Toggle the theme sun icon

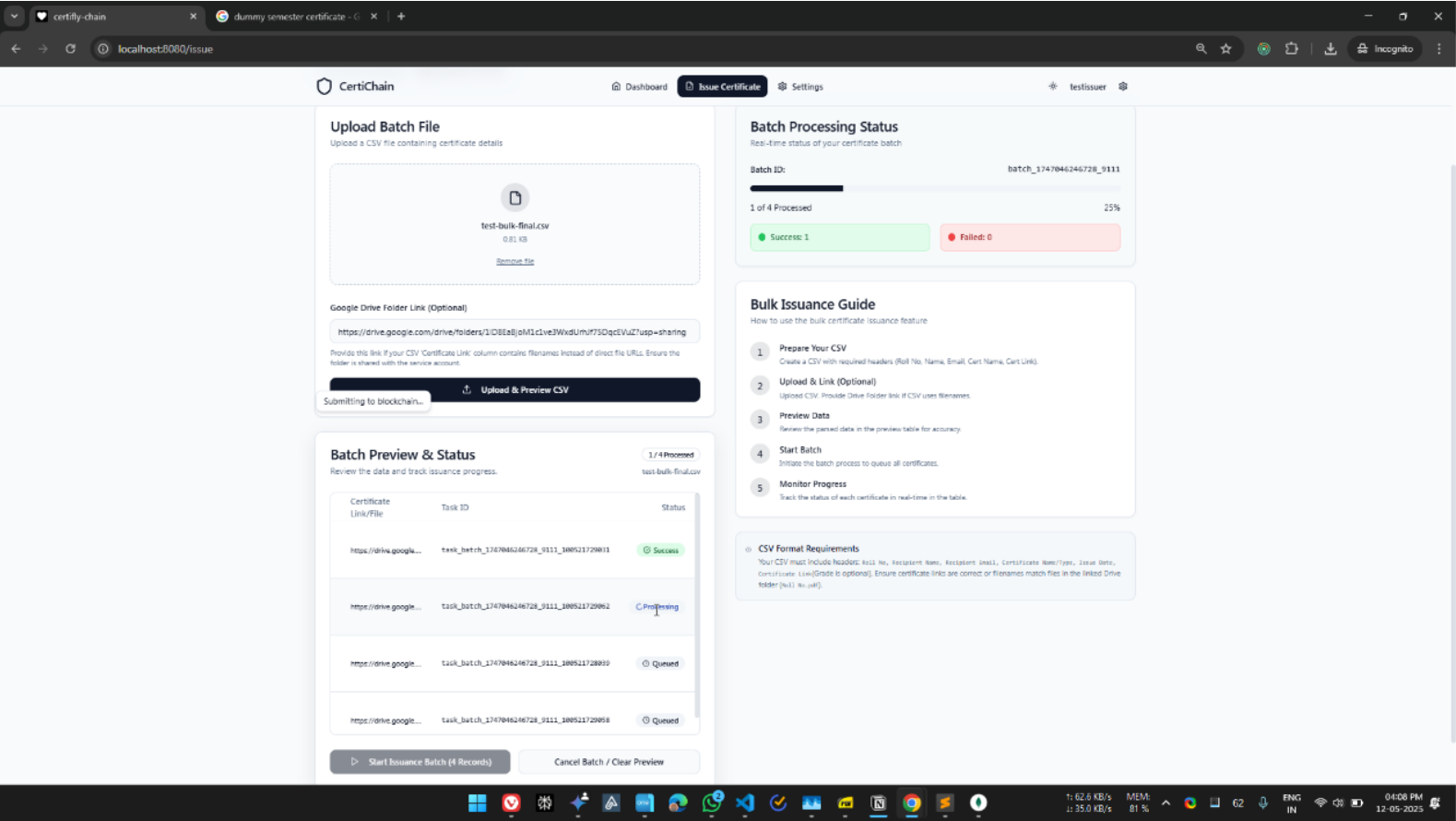tap(1052, 87)
